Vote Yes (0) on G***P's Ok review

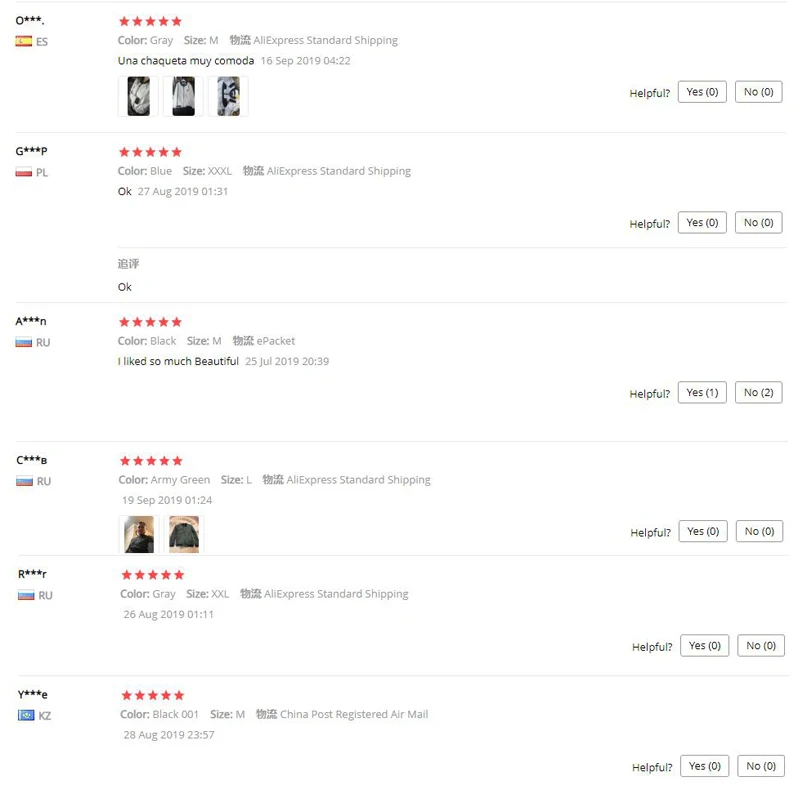pyautogui.click(x=702, y=222)
